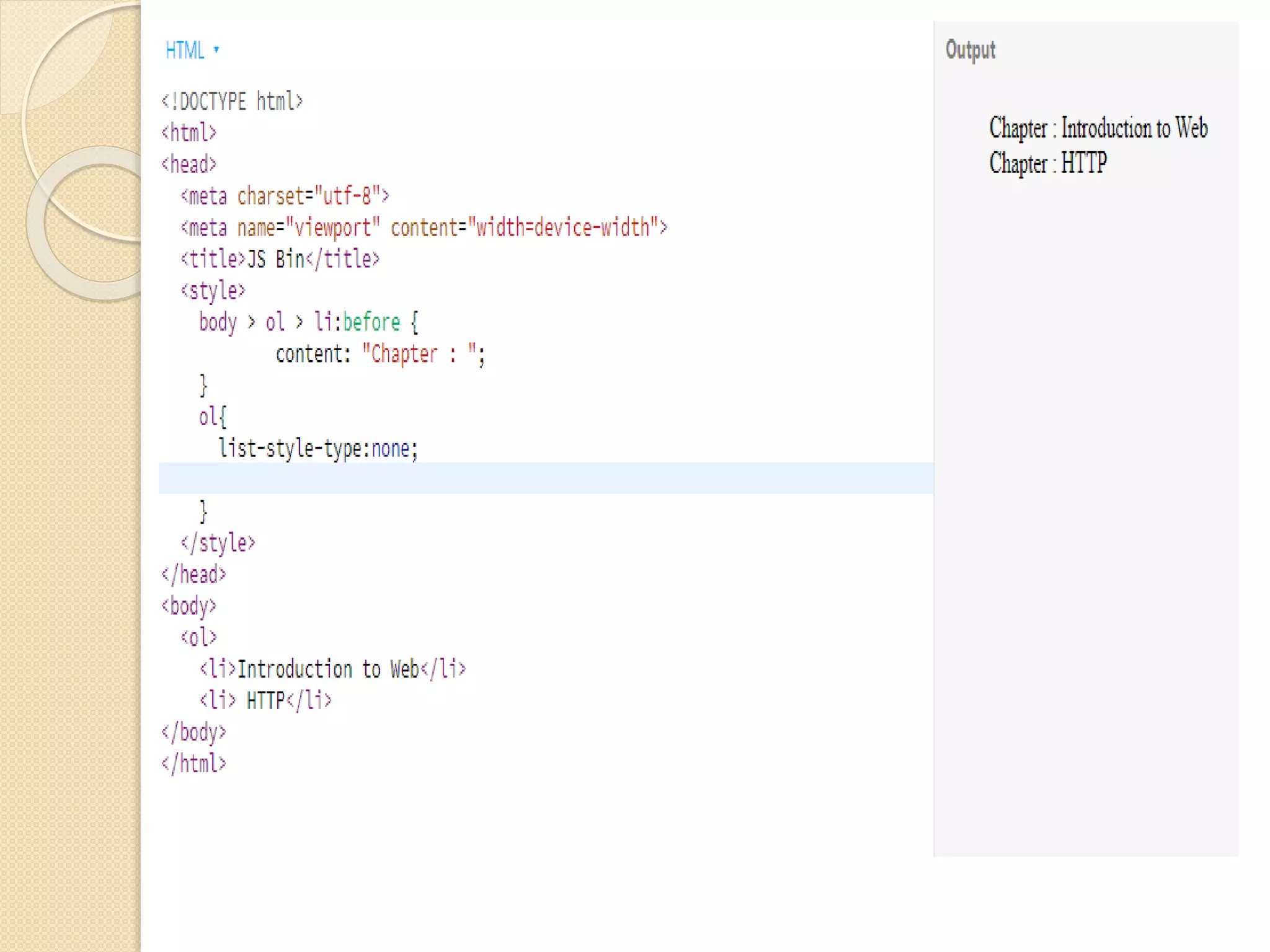1270x952 pixels.
Task: Click the JS Bin title tag line
Action: [x=280, y=259]
